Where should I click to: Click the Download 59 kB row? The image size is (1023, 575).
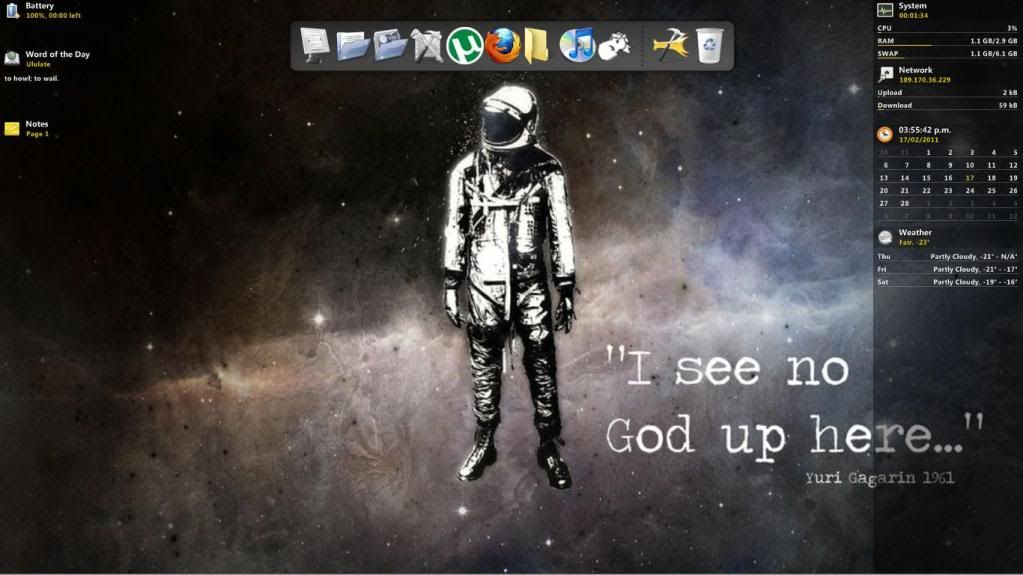[x=947, y=105]
